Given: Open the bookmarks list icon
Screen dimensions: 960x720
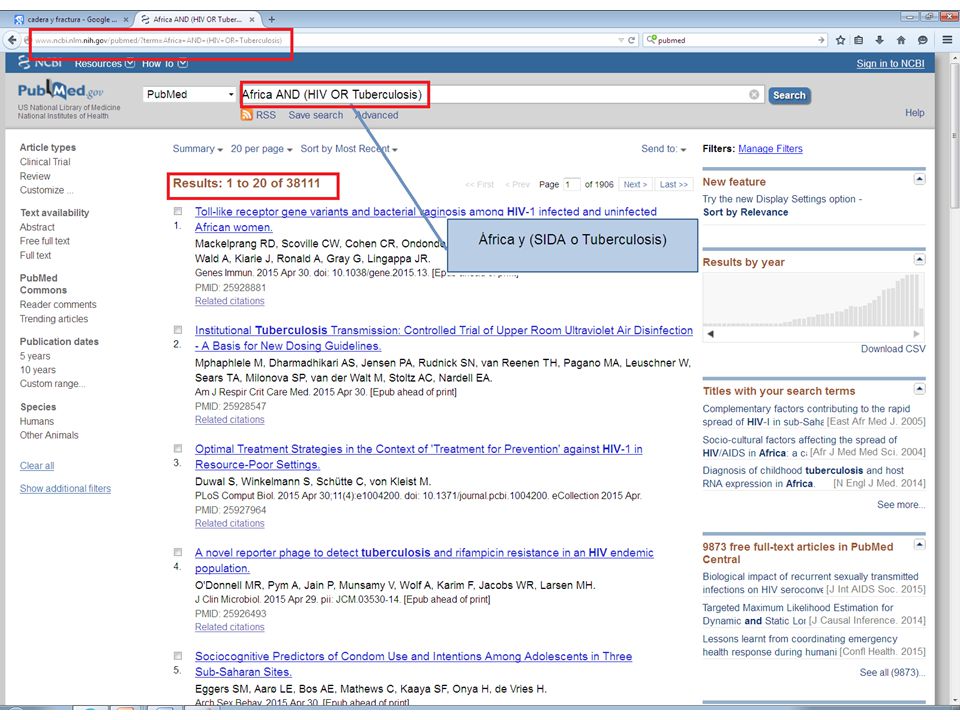Looking at the screenshot, I should click(x=859, y=40).
